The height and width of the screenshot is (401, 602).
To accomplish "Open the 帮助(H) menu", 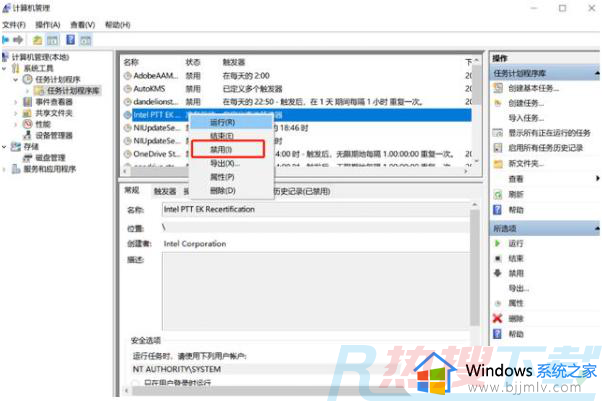I will coord(117,25).
